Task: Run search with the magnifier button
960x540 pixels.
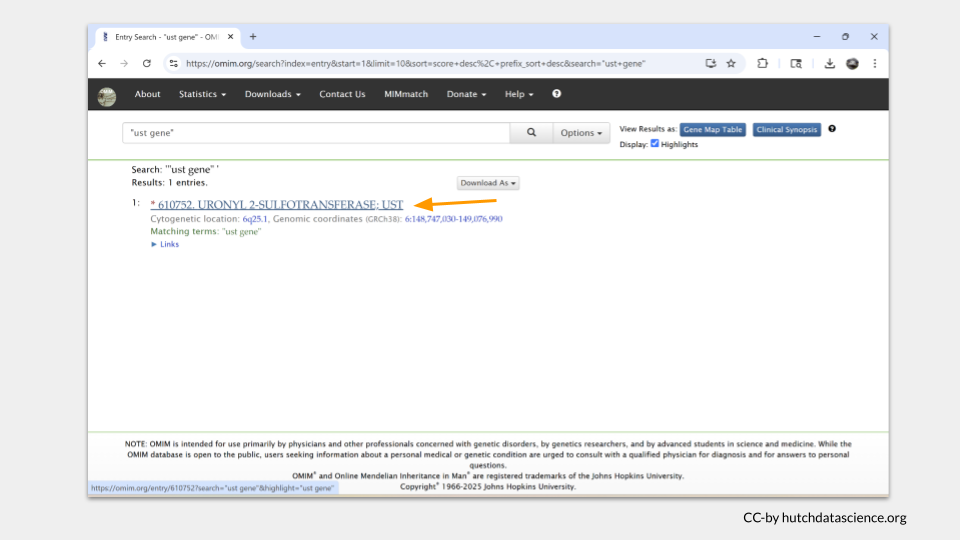Action: click(x=531, y=133)
